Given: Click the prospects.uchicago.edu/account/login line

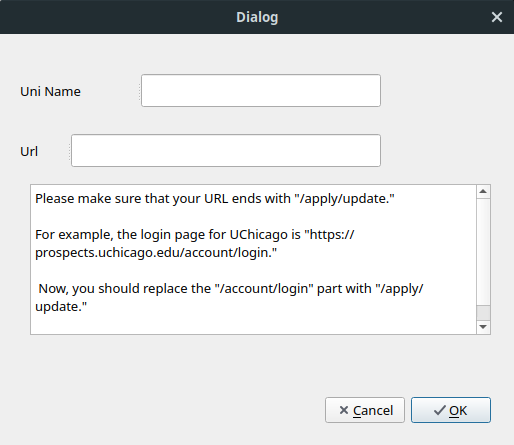Looking at the screenshot, I should (156, 253).
